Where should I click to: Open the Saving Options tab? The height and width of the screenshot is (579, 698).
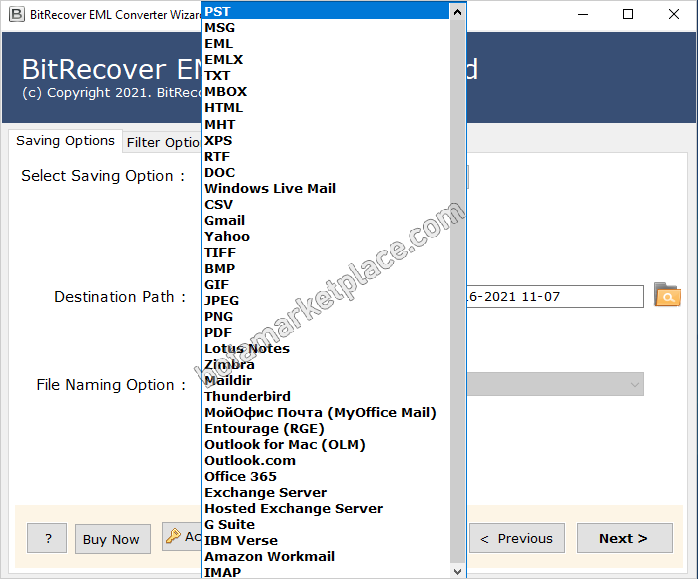[x=65, y=141]
